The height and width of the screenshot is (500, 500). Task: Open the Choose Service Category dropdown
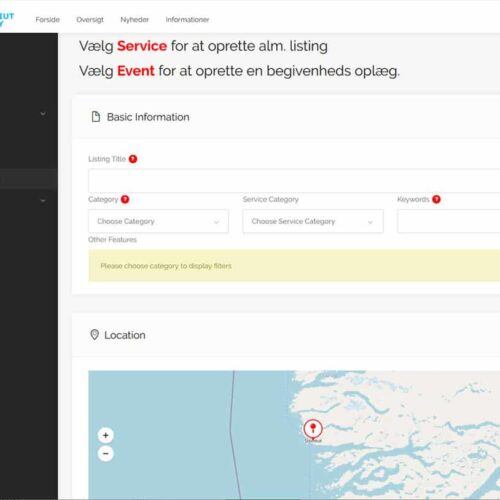point(313,221)
